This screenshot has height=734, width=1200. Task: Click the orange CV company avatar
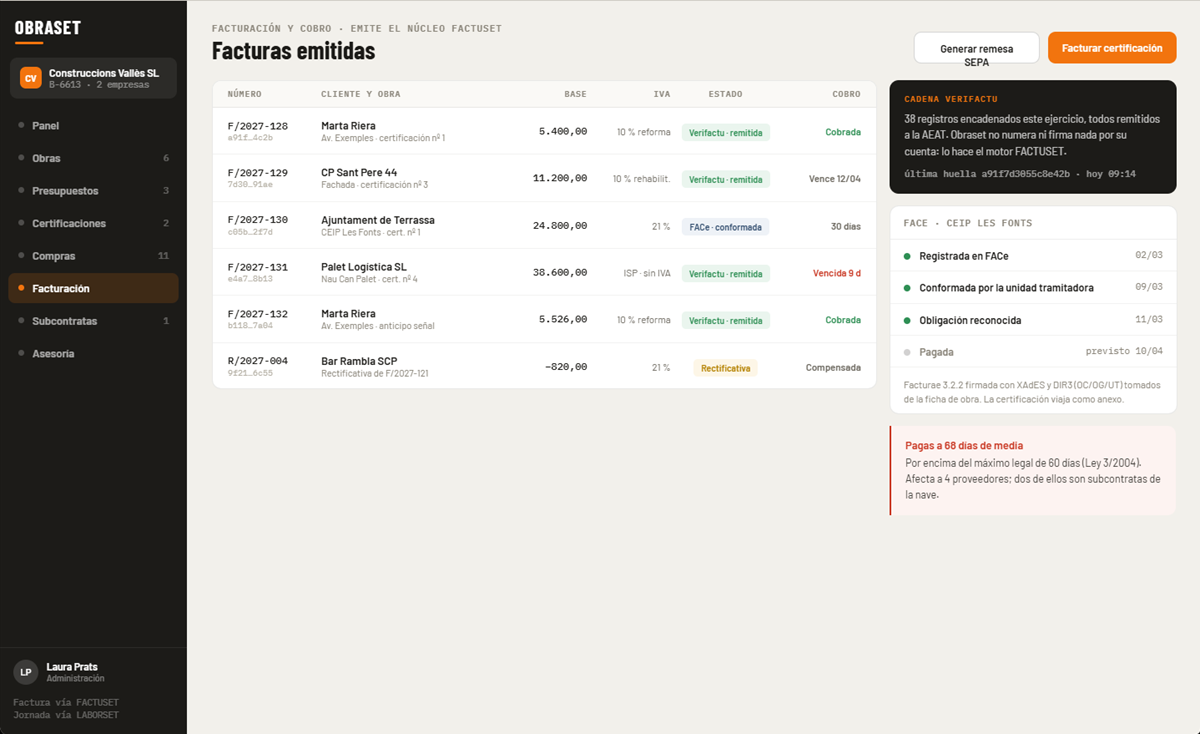click(x=31, y=78)
